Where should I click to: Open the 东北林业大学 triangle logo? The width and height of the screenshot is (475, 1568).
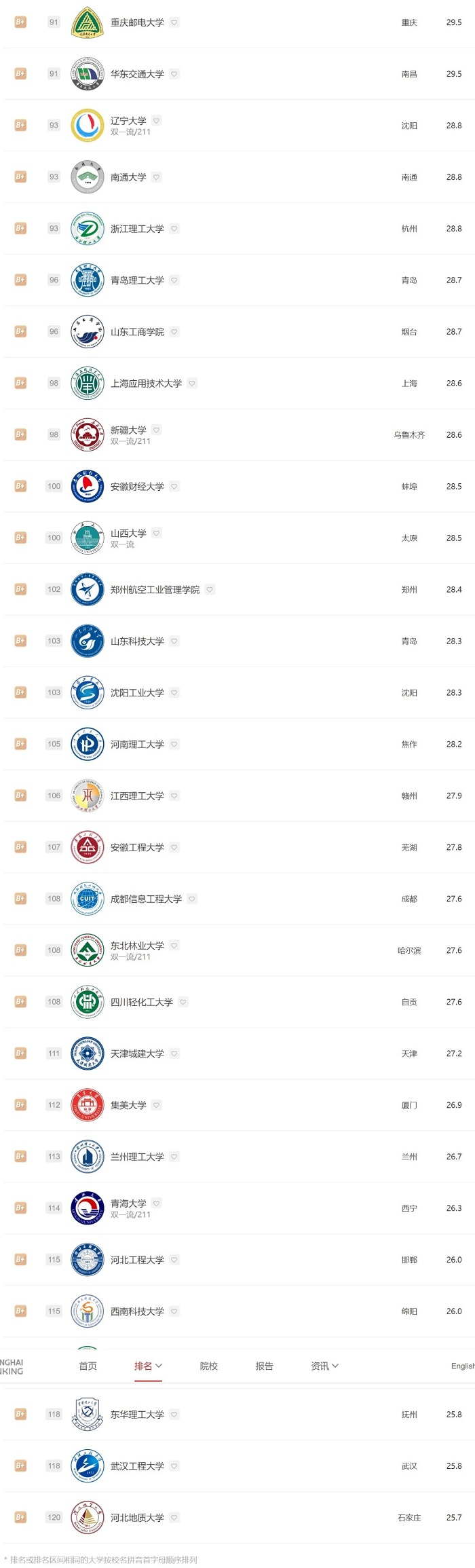click(88, 950)
